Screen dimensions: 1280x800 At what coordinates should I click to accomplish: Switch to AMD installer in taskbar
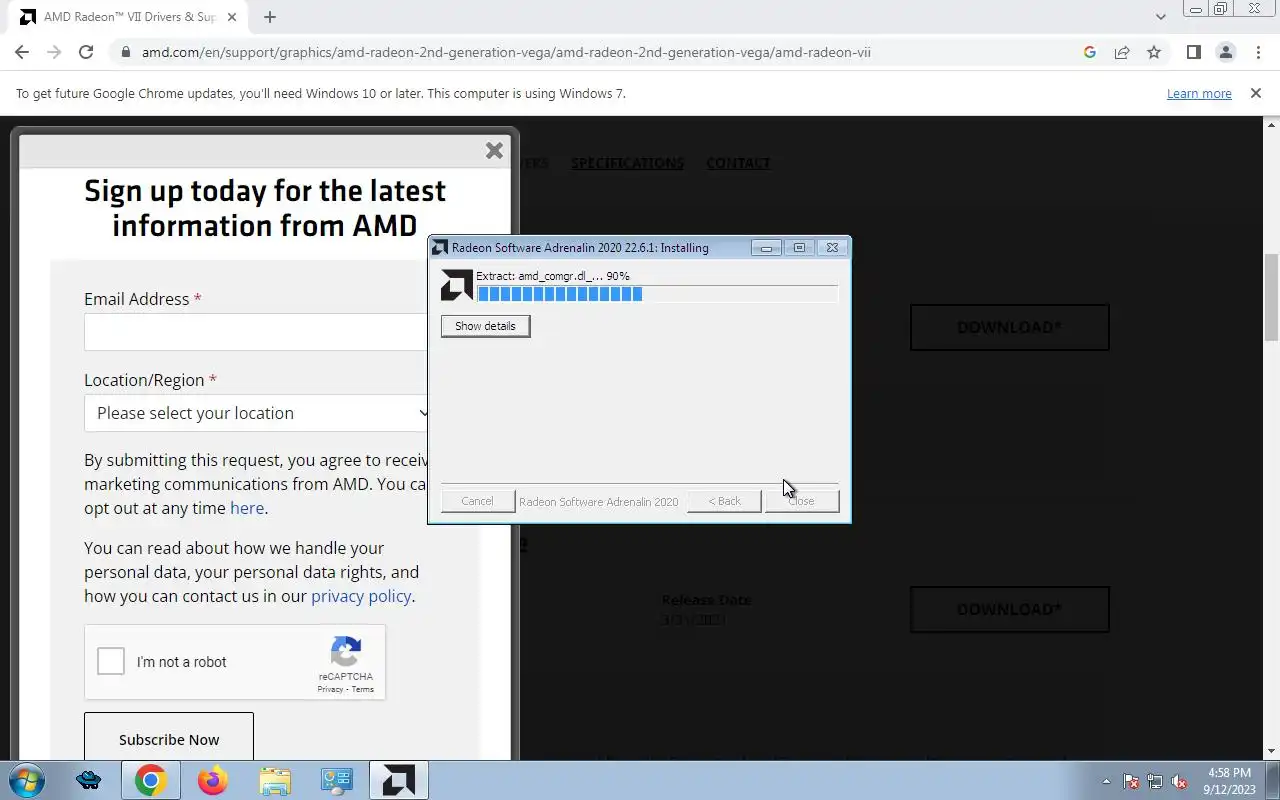pyautogui.click(x=398, y=780)
